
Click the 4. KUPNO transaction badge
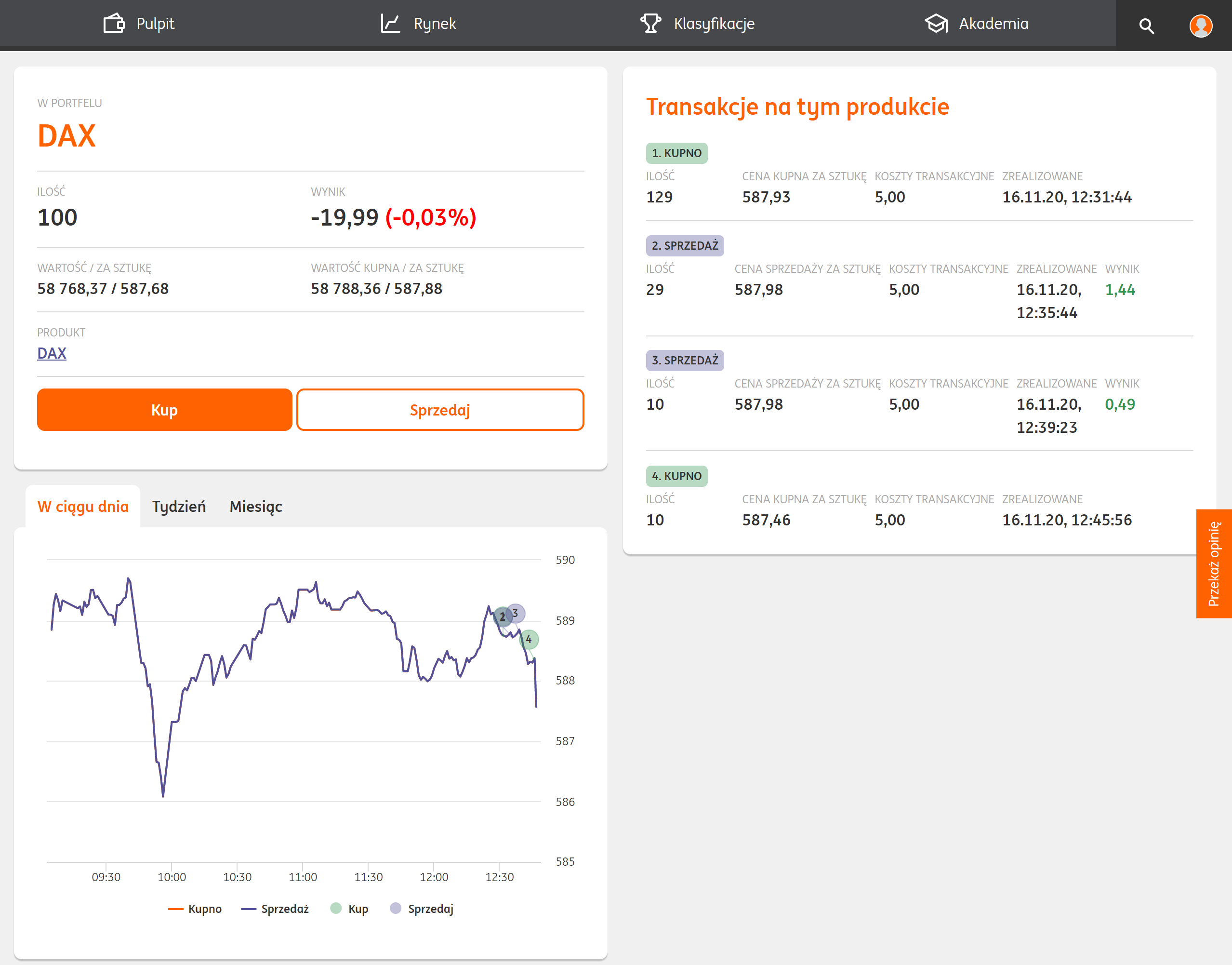pos(676,476)
